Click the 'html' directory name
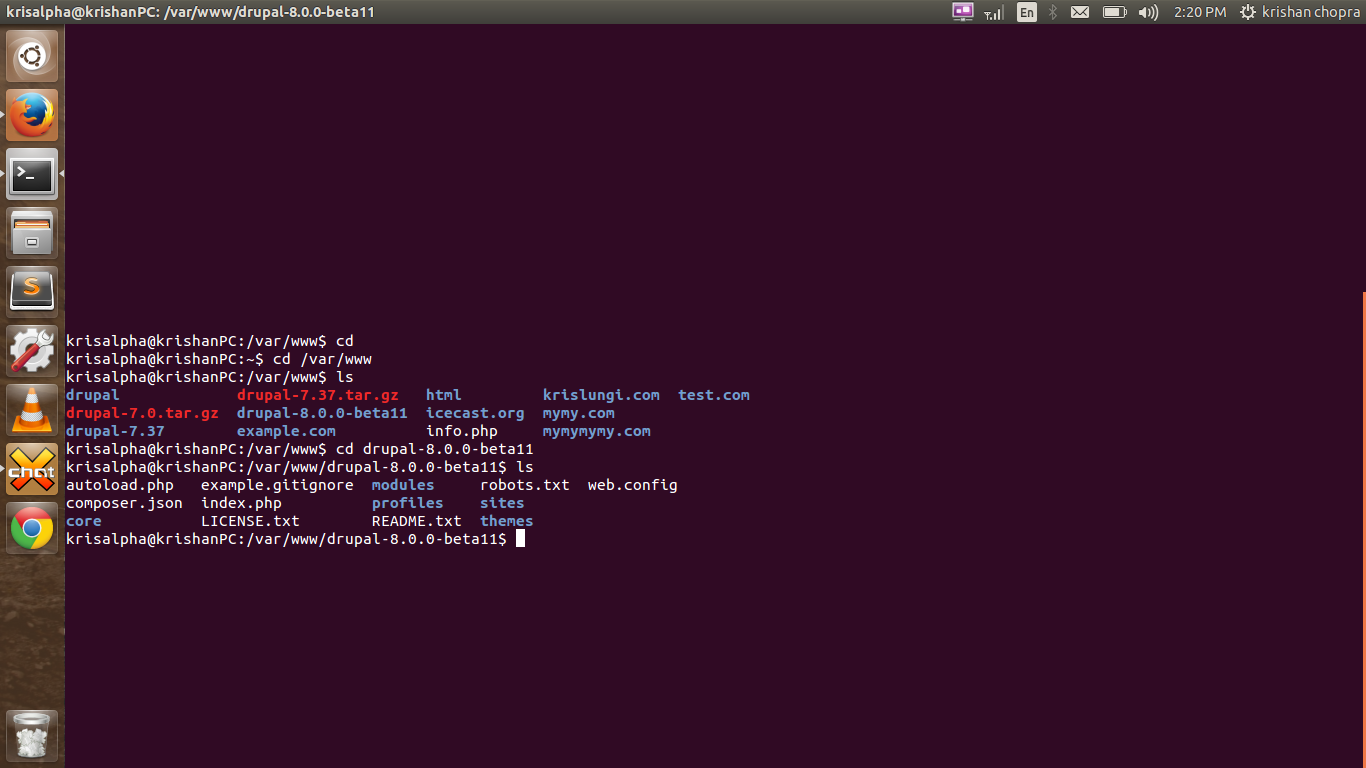Image resolution: width=1366 pixels, height=768 pixels. pyautogui.click(x=443, y=395)
